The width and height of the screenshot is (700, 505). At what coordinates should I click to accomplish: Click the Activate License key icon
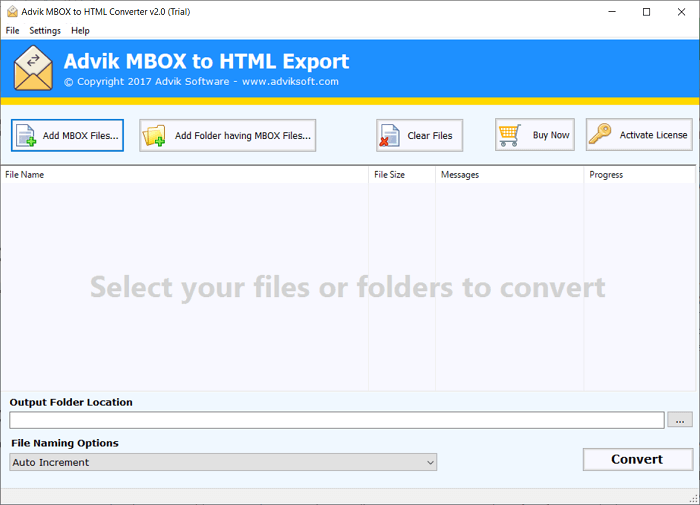[640, 135]
